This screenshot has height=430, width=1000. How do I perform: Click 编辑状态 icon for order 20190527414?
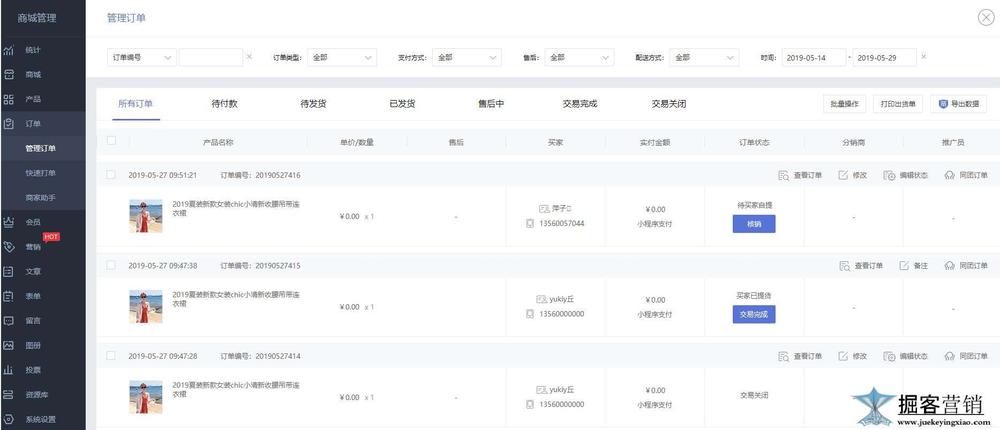coord(889,356)
